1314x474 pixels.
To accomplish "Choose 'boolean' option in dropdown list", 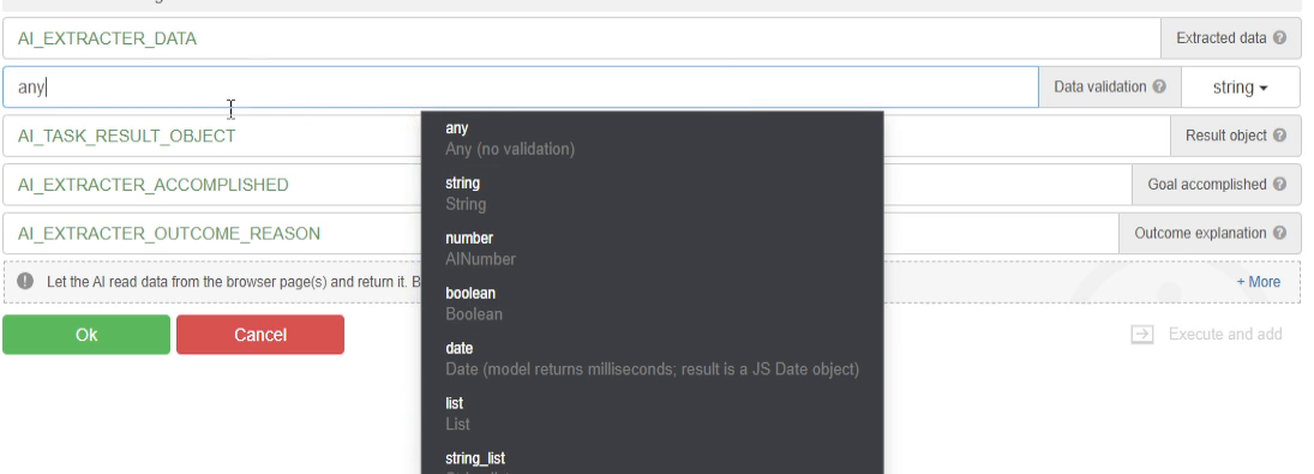I will (652, 304).
